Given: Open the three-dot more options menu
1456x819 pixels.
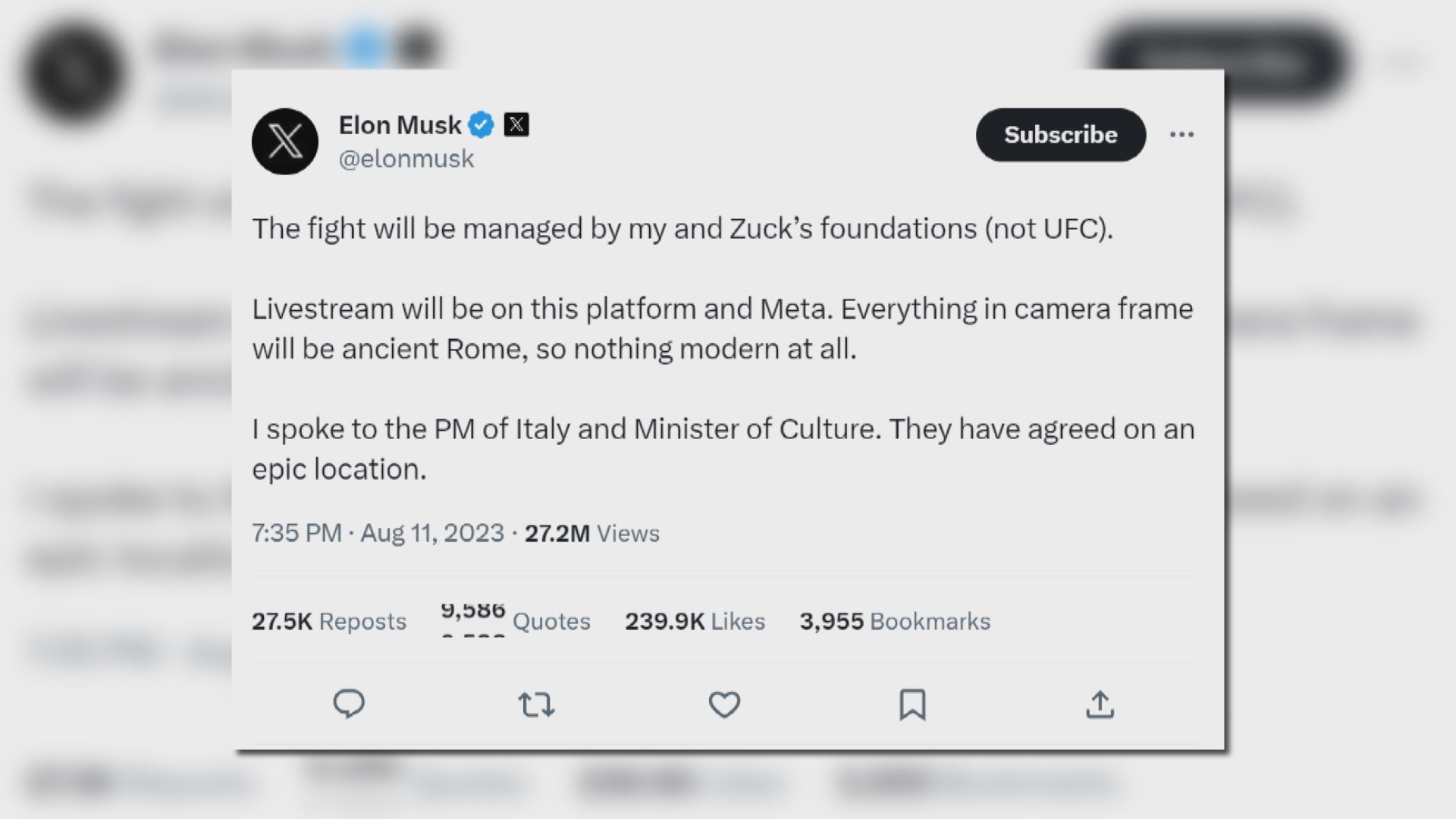Looking at the screenshot, I should pos(1181,135).
